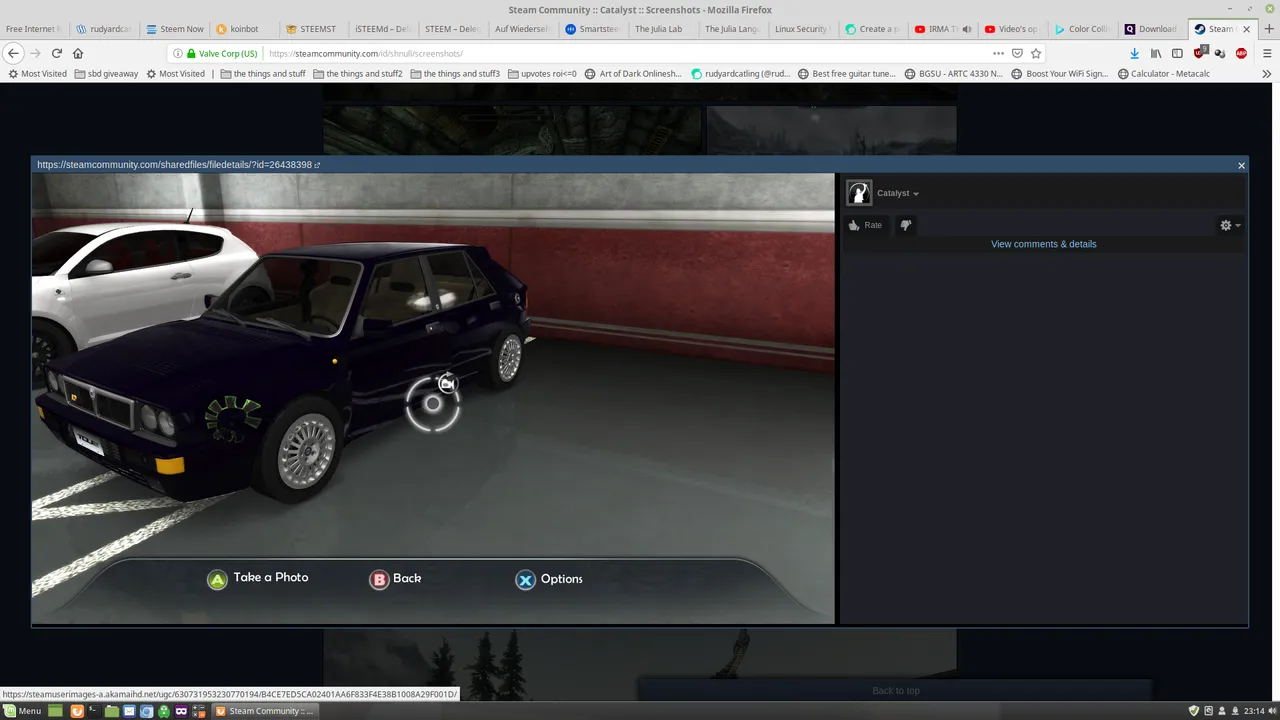
Task: Open the Linux Mint Menu button
Action: point(22,711)
